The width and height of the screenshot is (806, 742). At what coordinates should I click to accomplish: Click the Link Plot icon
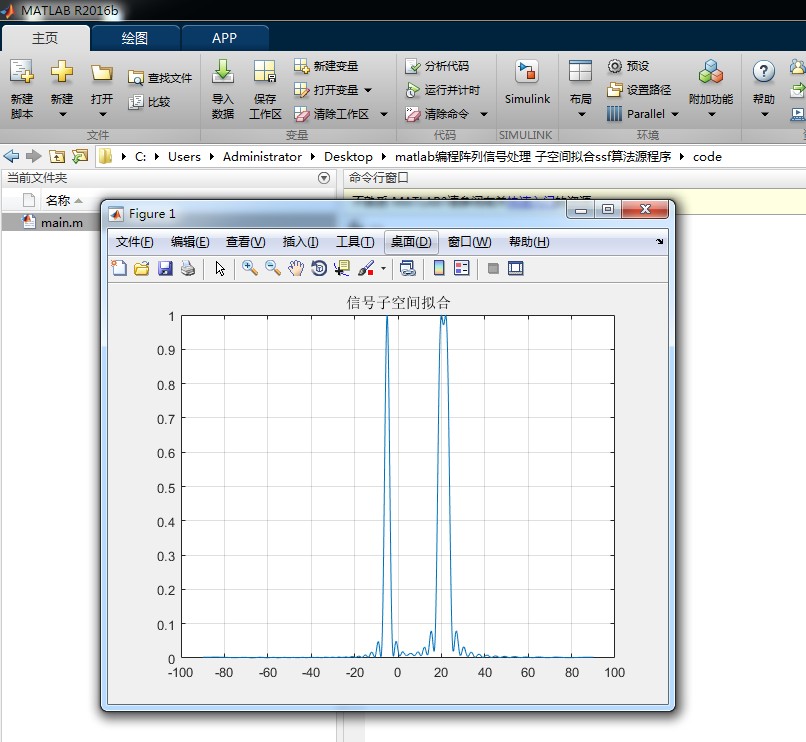pyautogui.click(x=408, y=268)
